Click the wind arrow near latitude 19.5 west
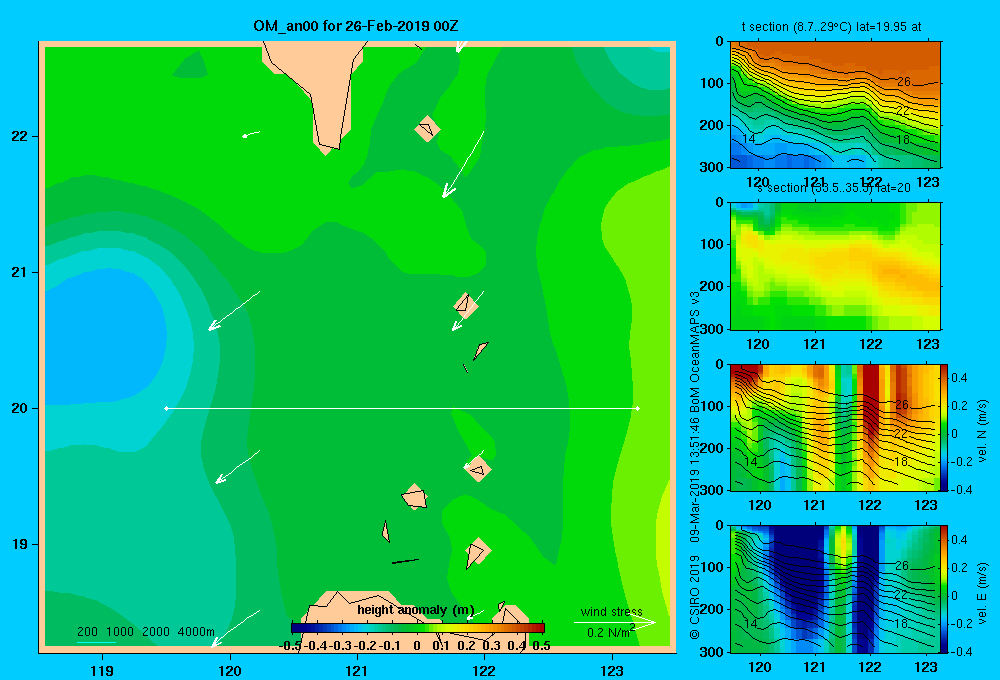 (x=237, y=466)
